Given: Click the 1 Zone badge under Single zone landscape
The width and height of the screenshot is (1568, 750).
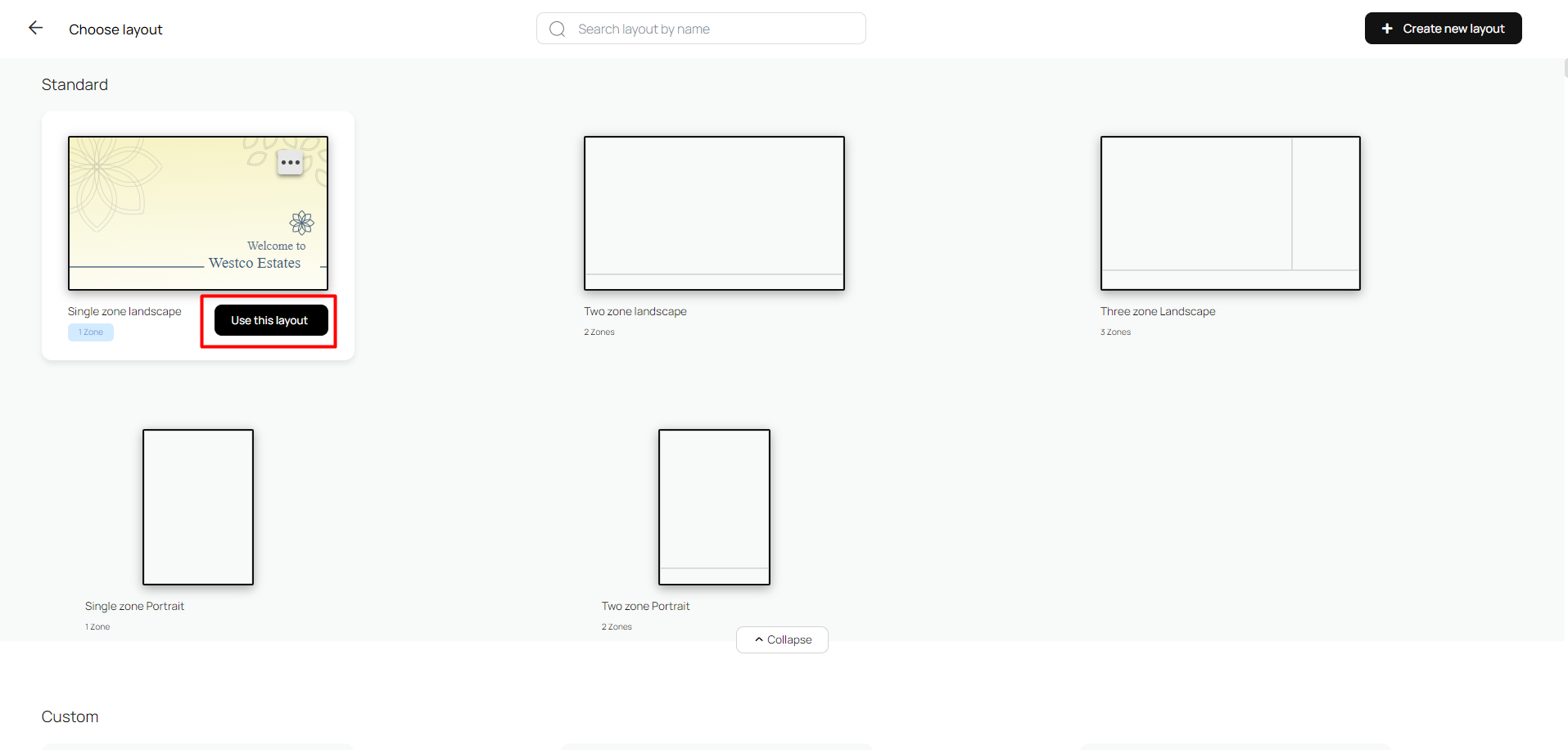Looking at the screenshot, I should click(x=91, y=332).
